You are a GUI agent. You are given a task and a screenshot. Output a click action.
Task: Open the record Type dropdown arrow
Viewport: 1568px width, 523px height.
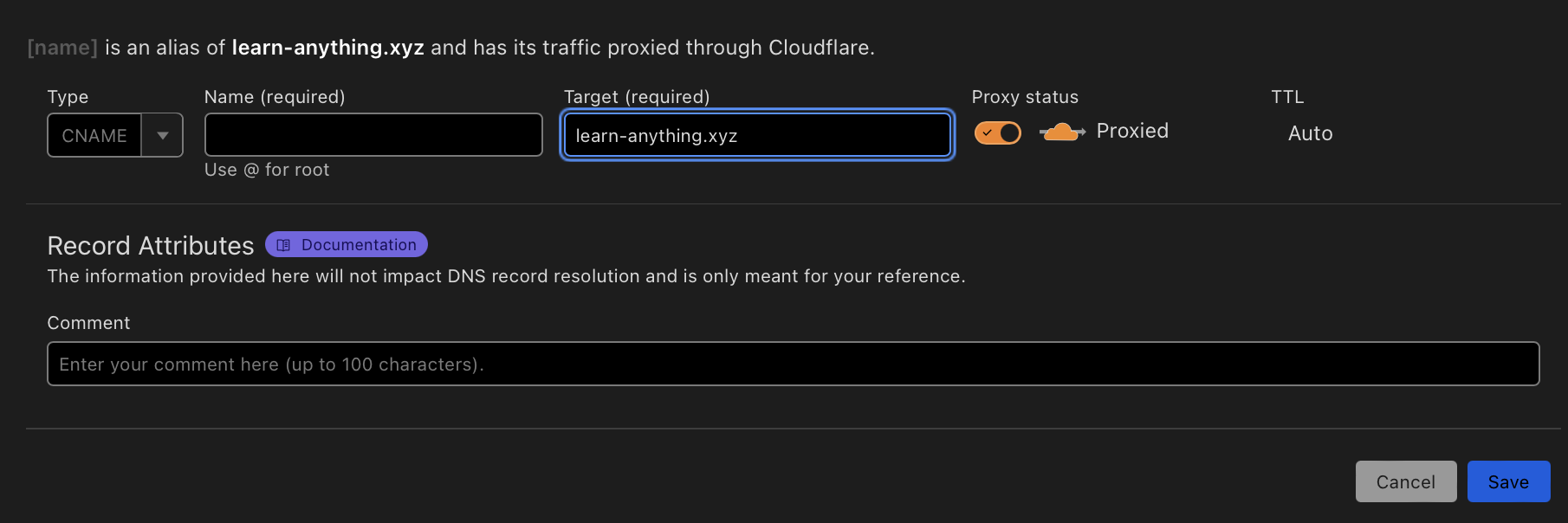click(x=162, y=135)
